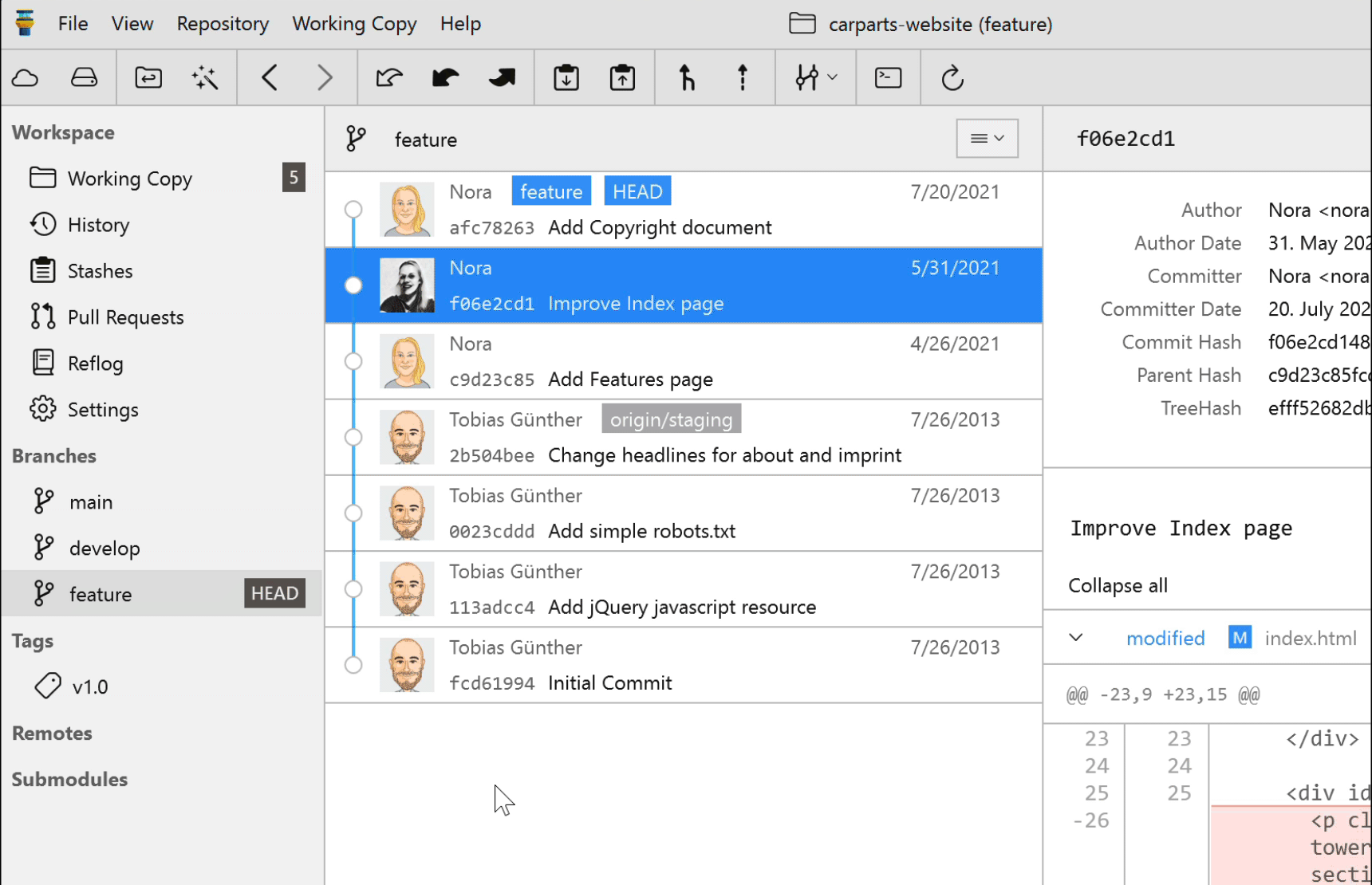Click the Push toolbar icon
Screen dimensions: 1372x885
click(502, 78)
